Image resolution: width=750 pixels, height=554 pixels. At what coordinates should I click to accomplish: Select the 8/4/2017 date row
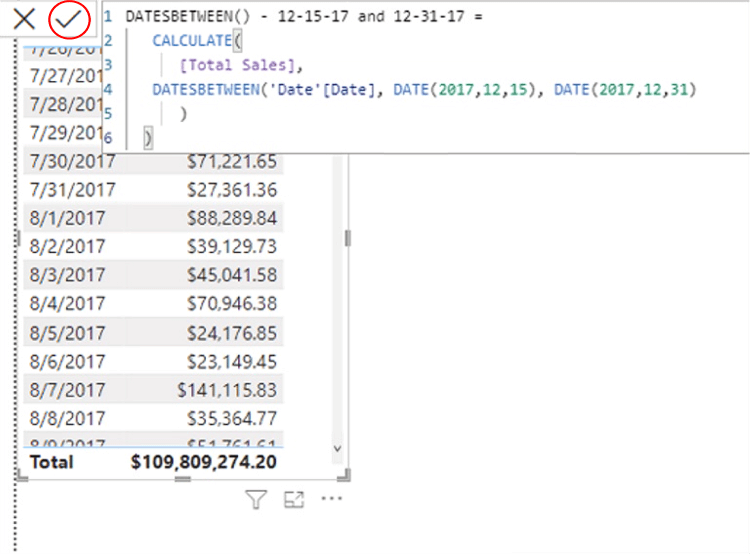[67, 303]
